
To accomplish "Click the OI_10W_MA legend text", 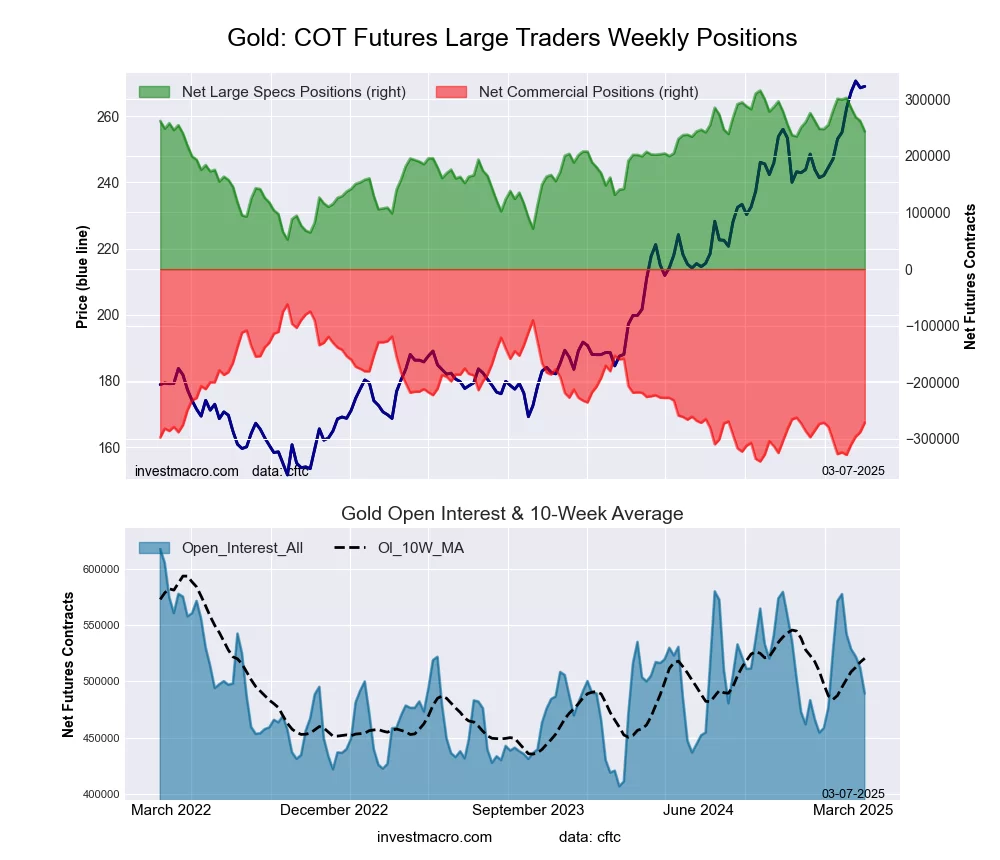I will point(420,548).
